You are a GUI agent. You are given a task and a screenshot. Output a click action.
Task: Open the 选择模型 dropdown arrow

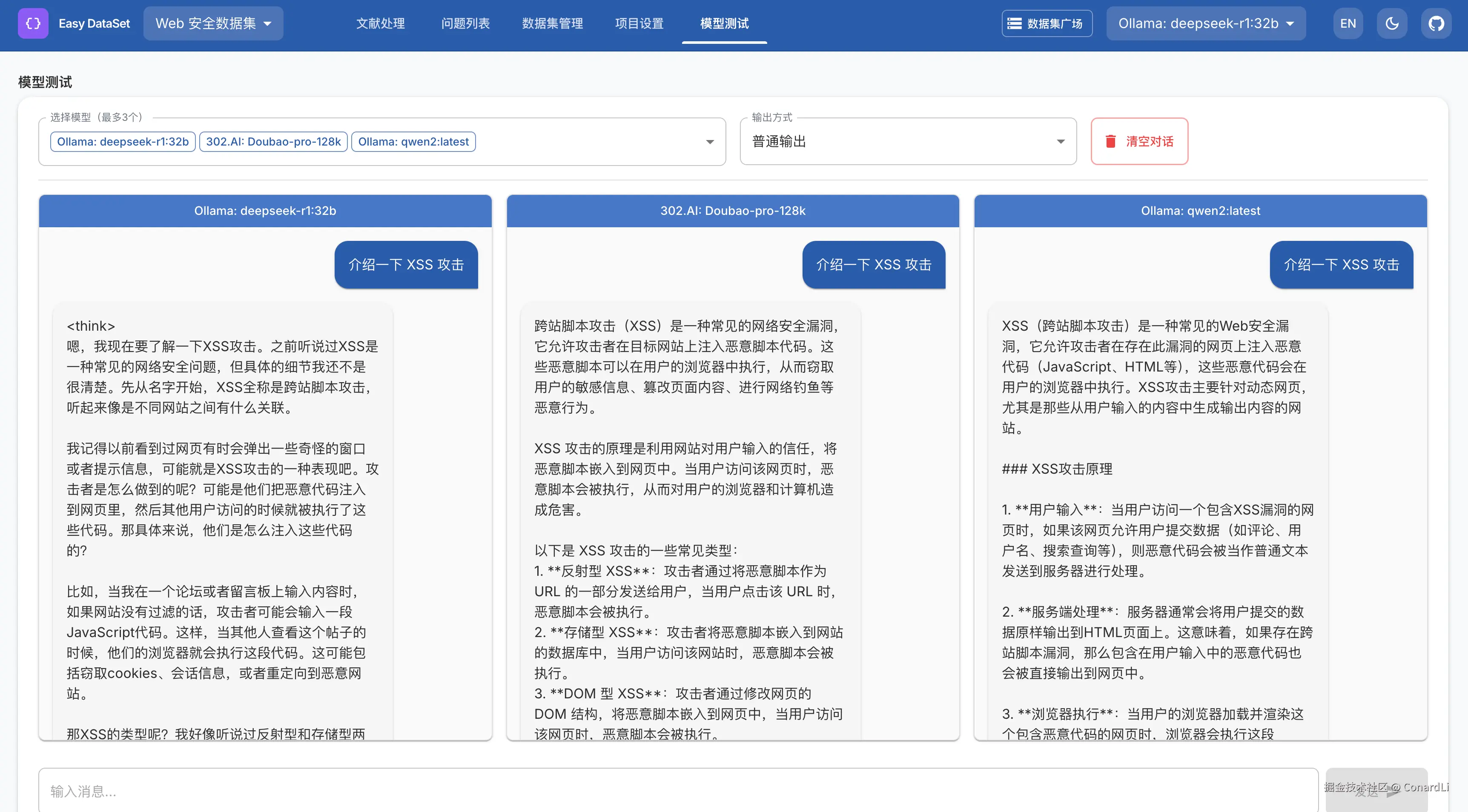tap(709, 142)
